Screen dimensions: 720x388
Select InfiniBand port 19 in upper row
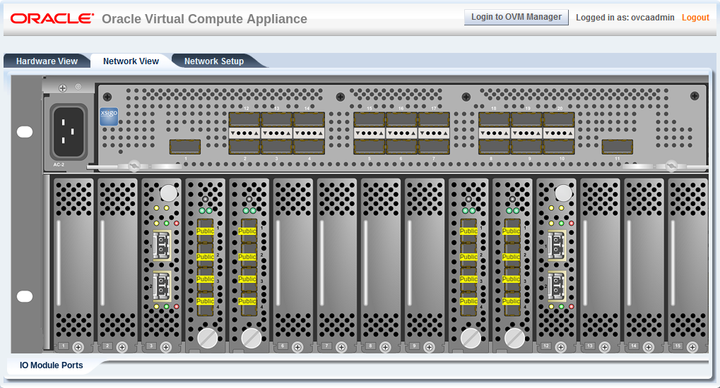[527, 119]
